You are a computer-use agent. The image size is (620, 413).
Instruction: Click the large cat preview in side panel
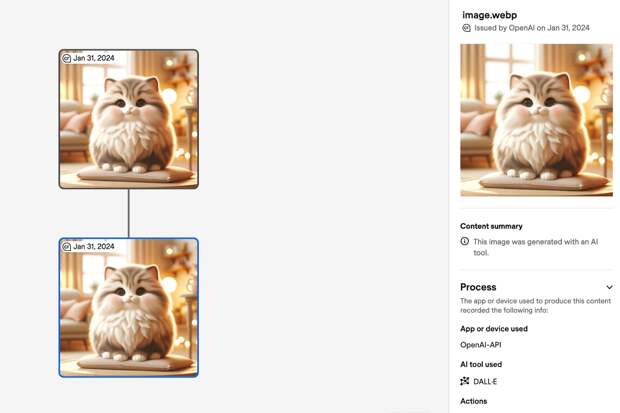537,120
